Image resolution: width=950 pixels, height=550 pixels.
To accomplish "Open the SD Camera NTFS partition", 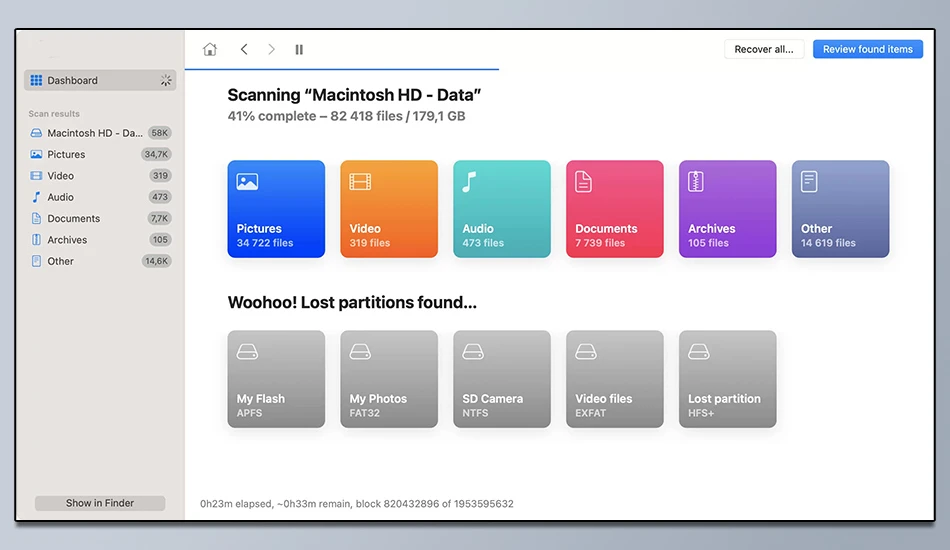I will point(502,379).
